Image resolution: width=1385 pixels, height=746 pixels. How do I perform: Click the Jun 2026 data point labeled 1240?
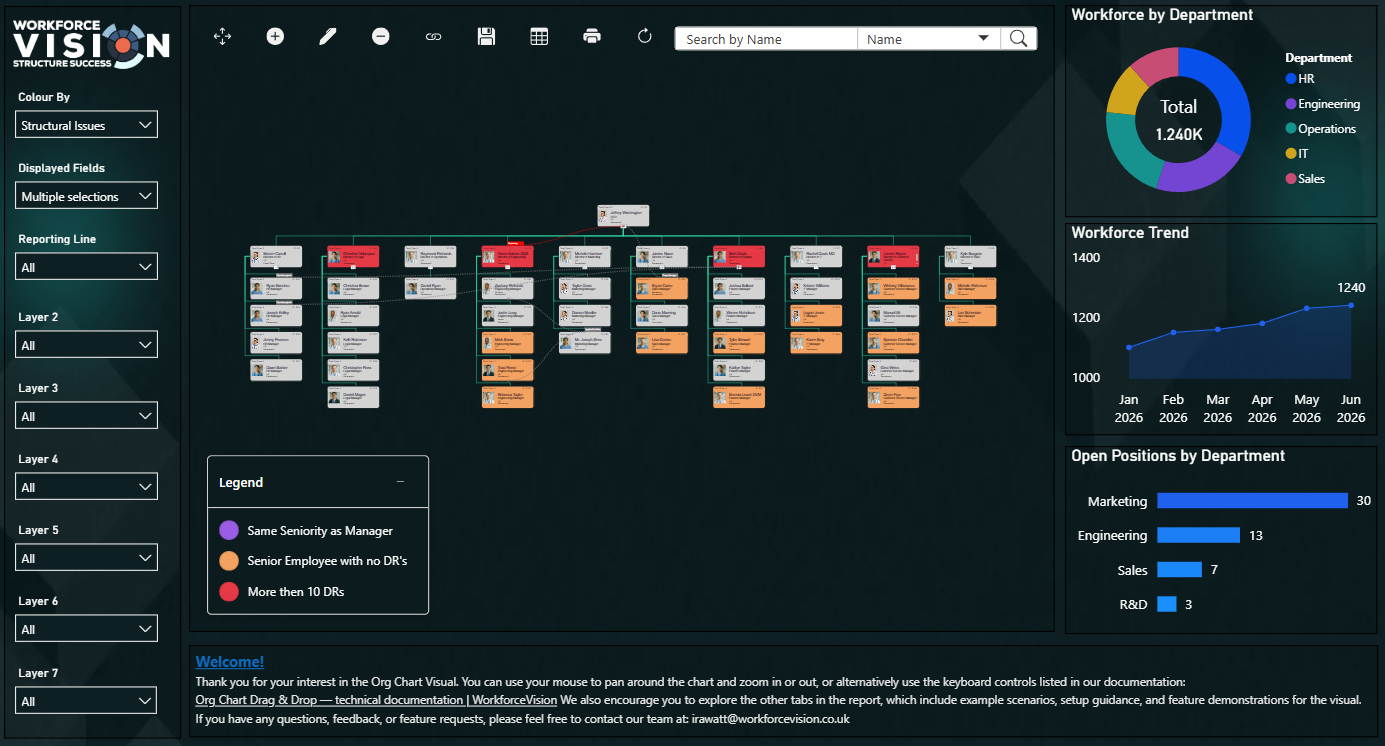[x=1351, y=305]
